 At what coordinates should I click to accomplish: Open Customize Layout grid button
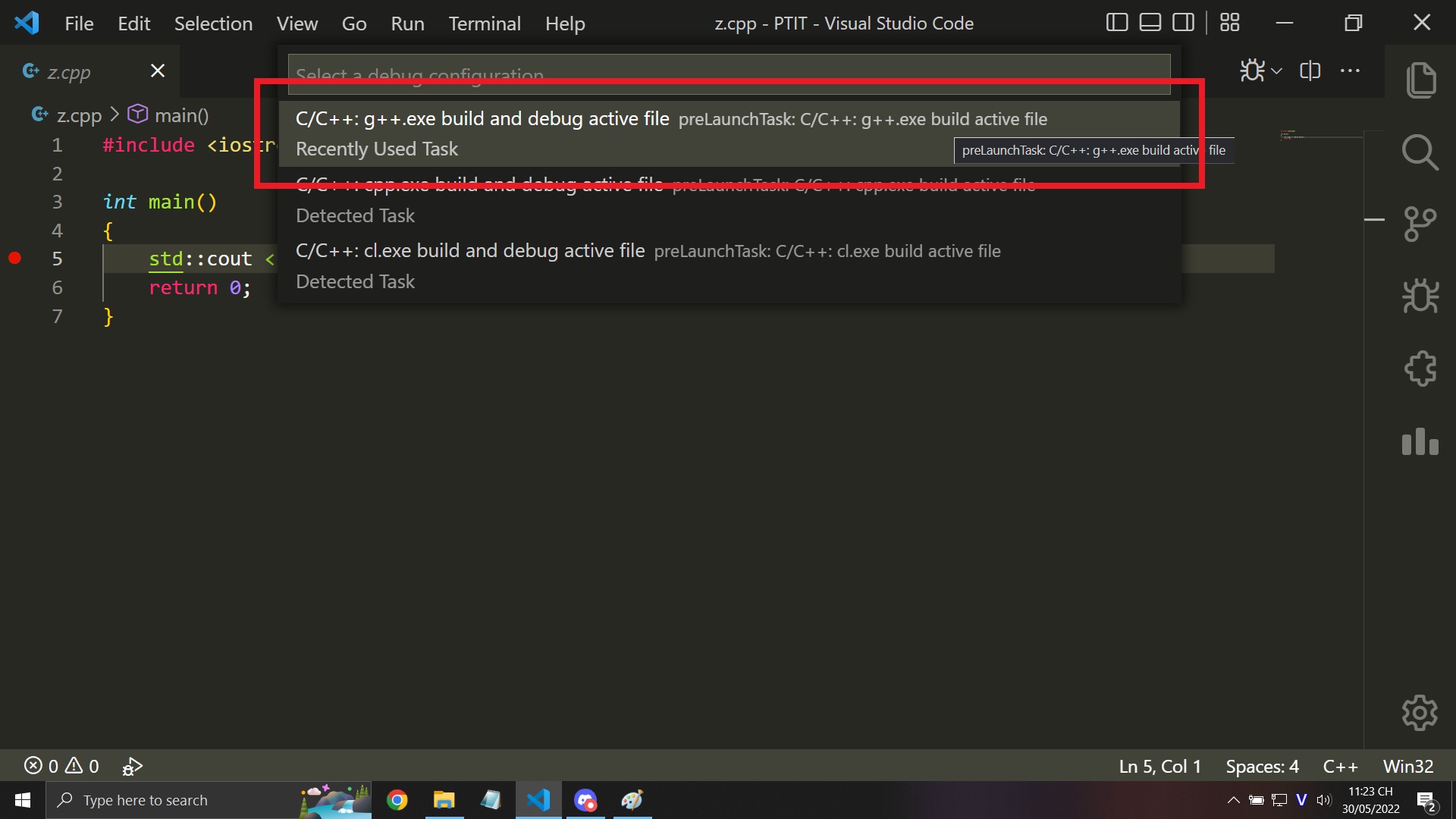pyautogui.click(x=1230, y=23)
